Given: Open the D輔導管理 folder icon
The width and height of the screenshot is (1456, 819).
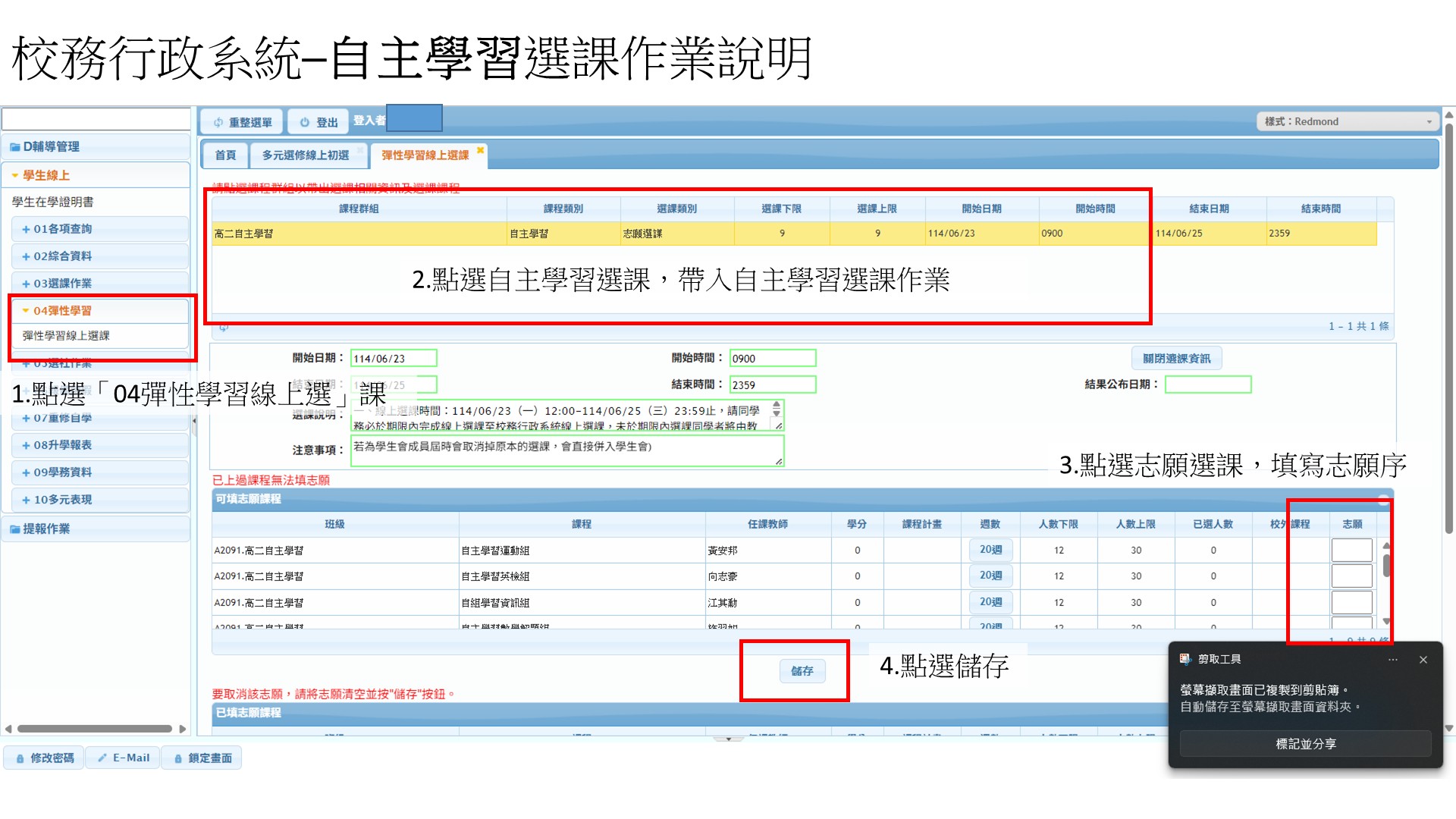Looking at the screenshot, I should pyautogui.click(x=15, y=147).
